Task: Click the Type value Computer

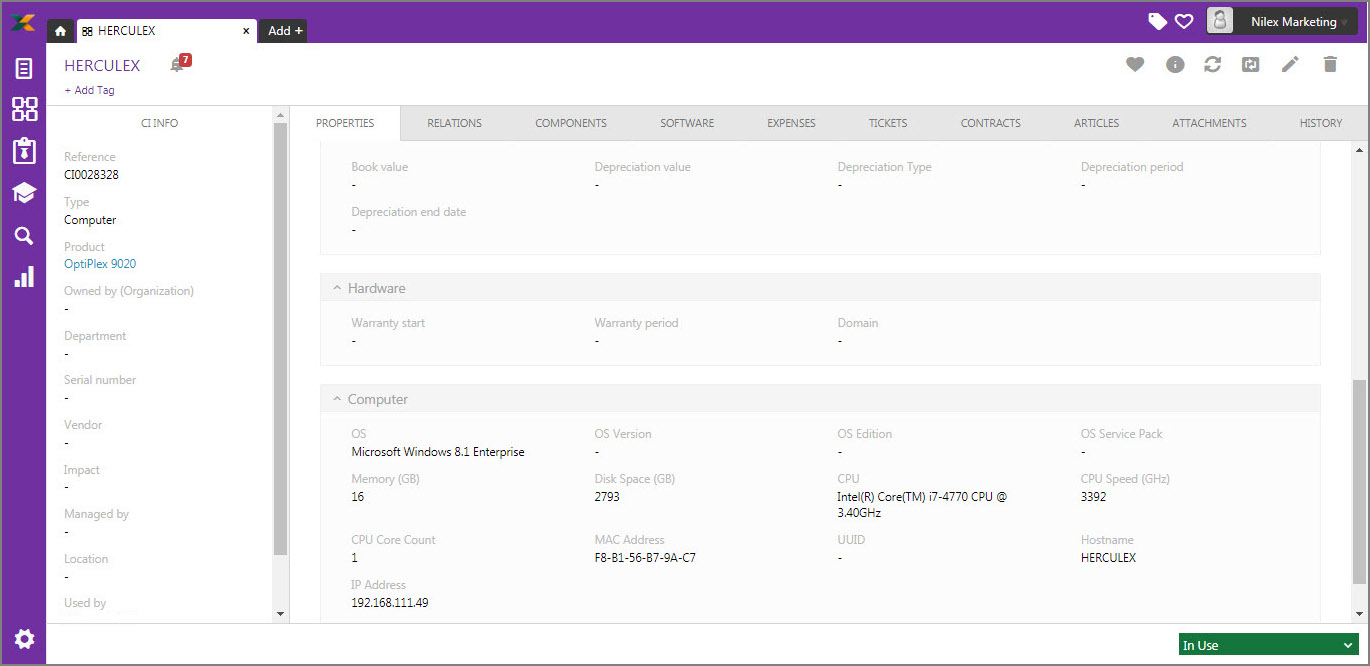Action: pos(90,219)
